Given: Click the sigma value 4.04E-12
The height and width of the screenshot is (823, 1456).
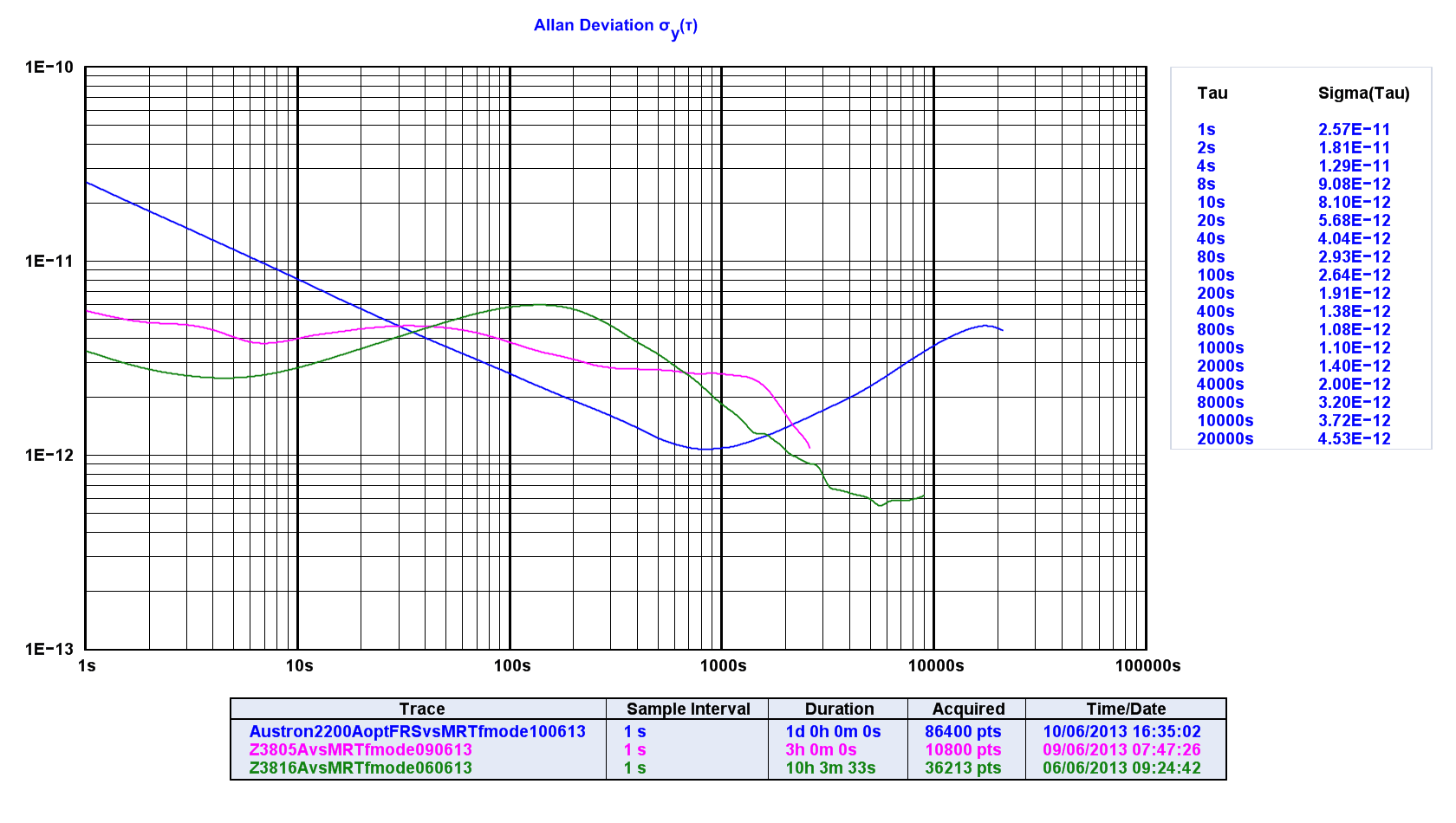Looking at the screenshot, I should click(1354, 238).
